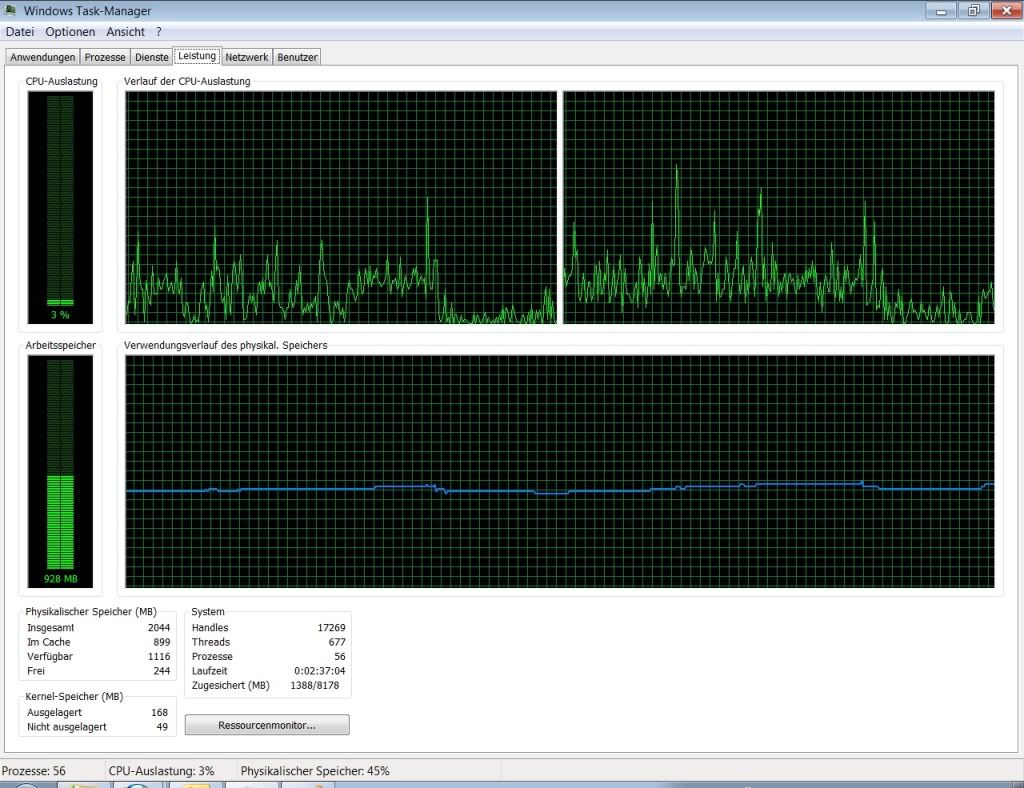Screen dimensions: 1024x788
Task: Switch to the Prozesse tab
Action: click(x=105, y=58)
